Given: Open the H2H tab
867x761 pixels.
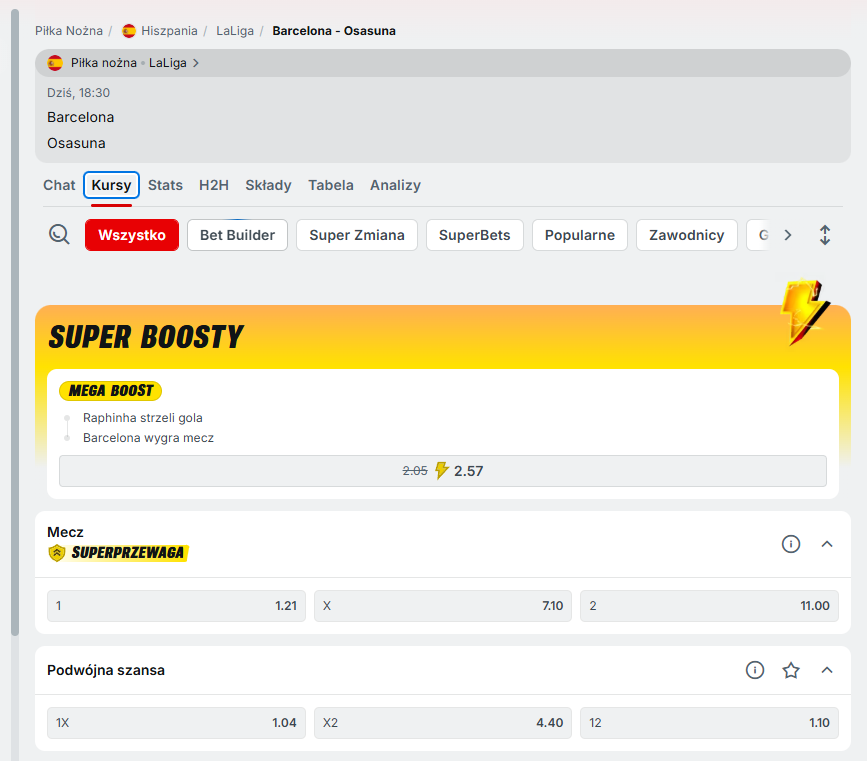Looking at the screenshot, I should point(214,185).
